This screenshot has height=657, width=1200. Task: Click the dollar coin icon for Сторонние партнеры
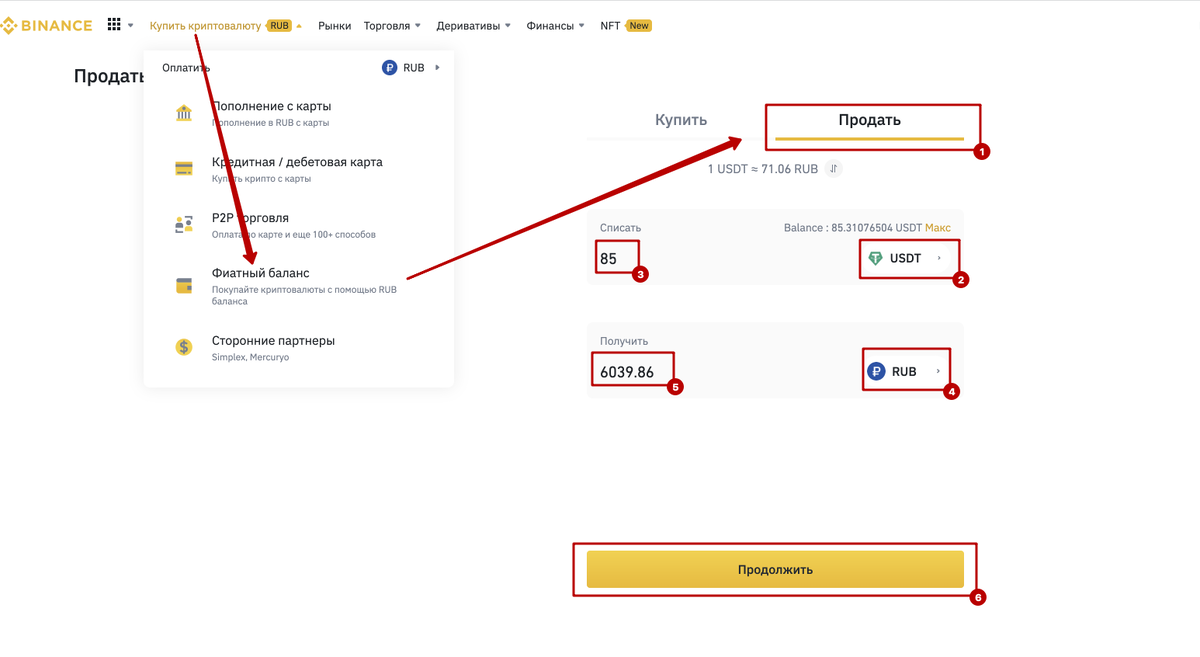click(x=184, y=347)
